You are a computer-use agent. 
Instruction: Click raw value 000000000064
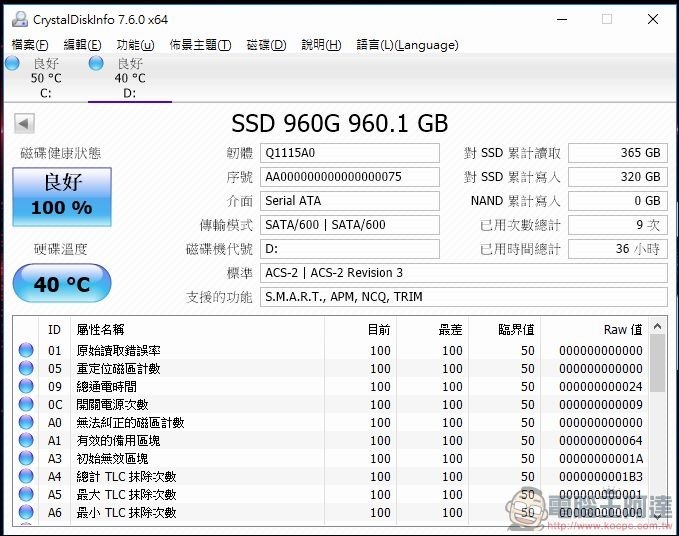[x=601, y=440]
